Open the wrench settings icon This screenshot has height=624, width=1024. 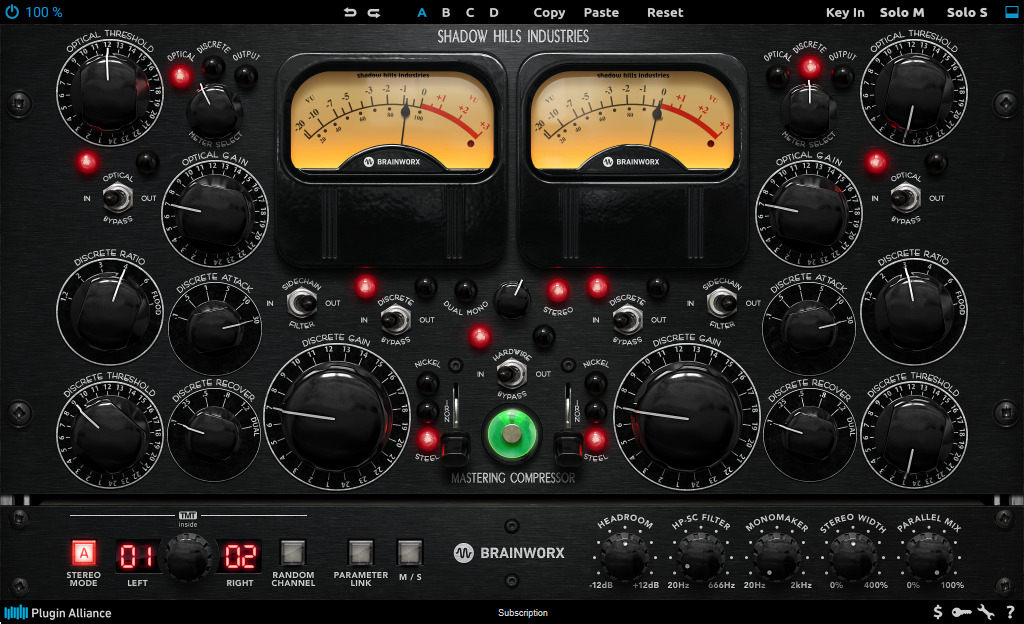pos(986,612)
